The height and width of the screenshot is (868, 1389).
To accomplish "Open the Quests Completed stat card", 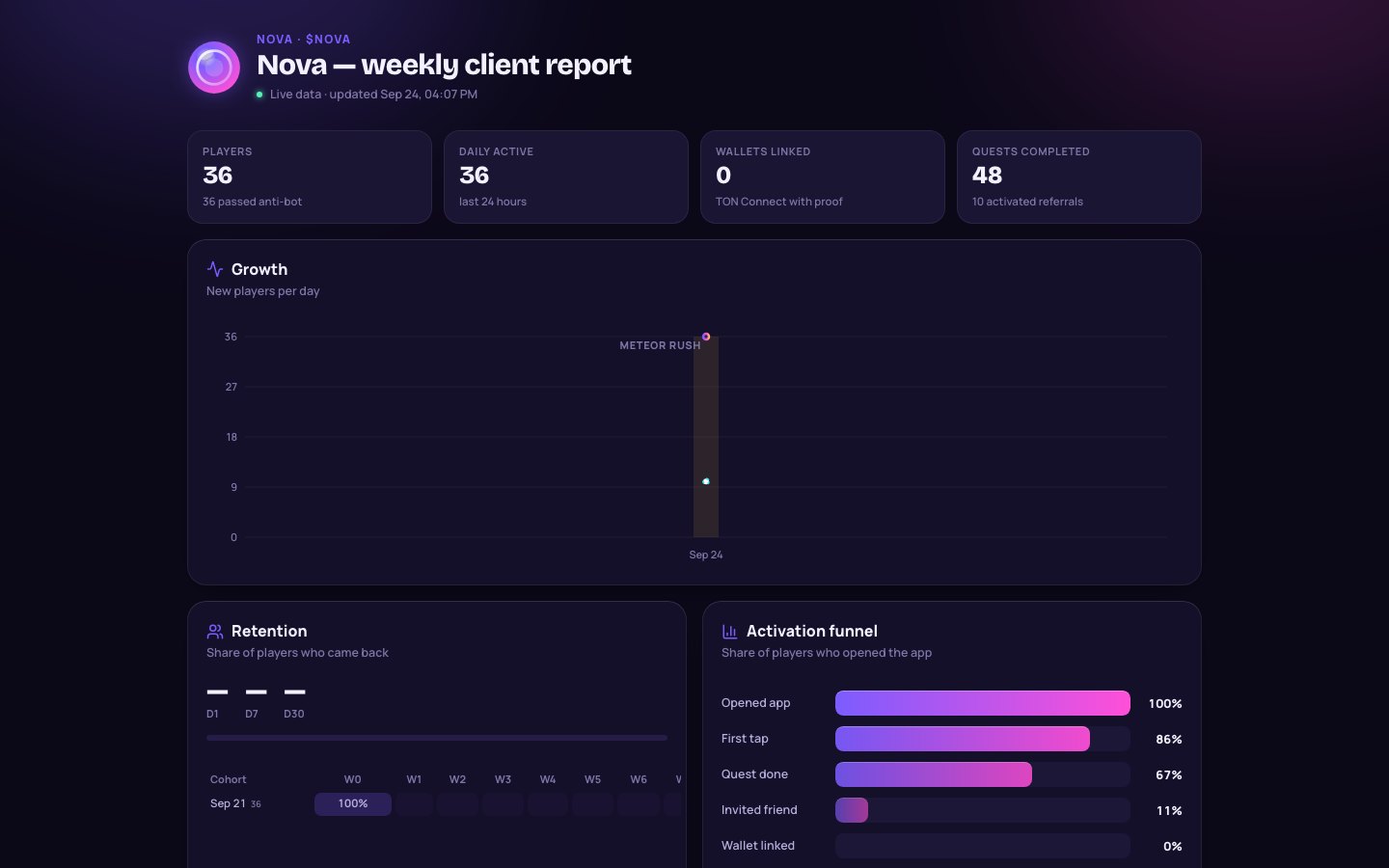I will coord(1079,177).
